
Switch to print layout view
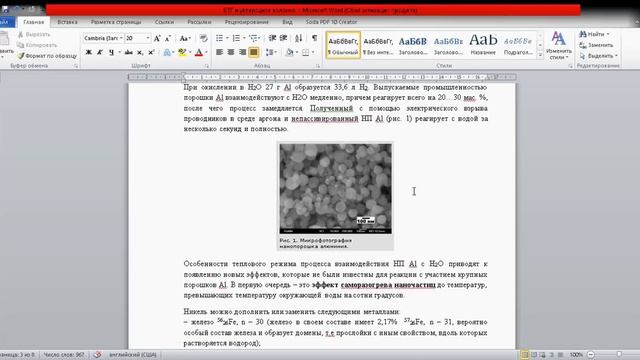click(x=524, y=355)
